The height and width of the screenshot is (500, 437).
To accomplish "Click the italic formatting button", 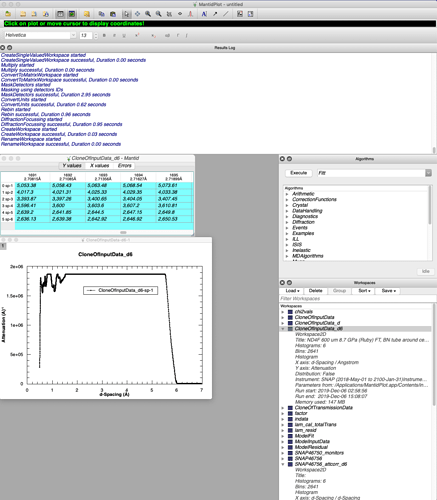I will pyautogui.click(x=114, y=35).
